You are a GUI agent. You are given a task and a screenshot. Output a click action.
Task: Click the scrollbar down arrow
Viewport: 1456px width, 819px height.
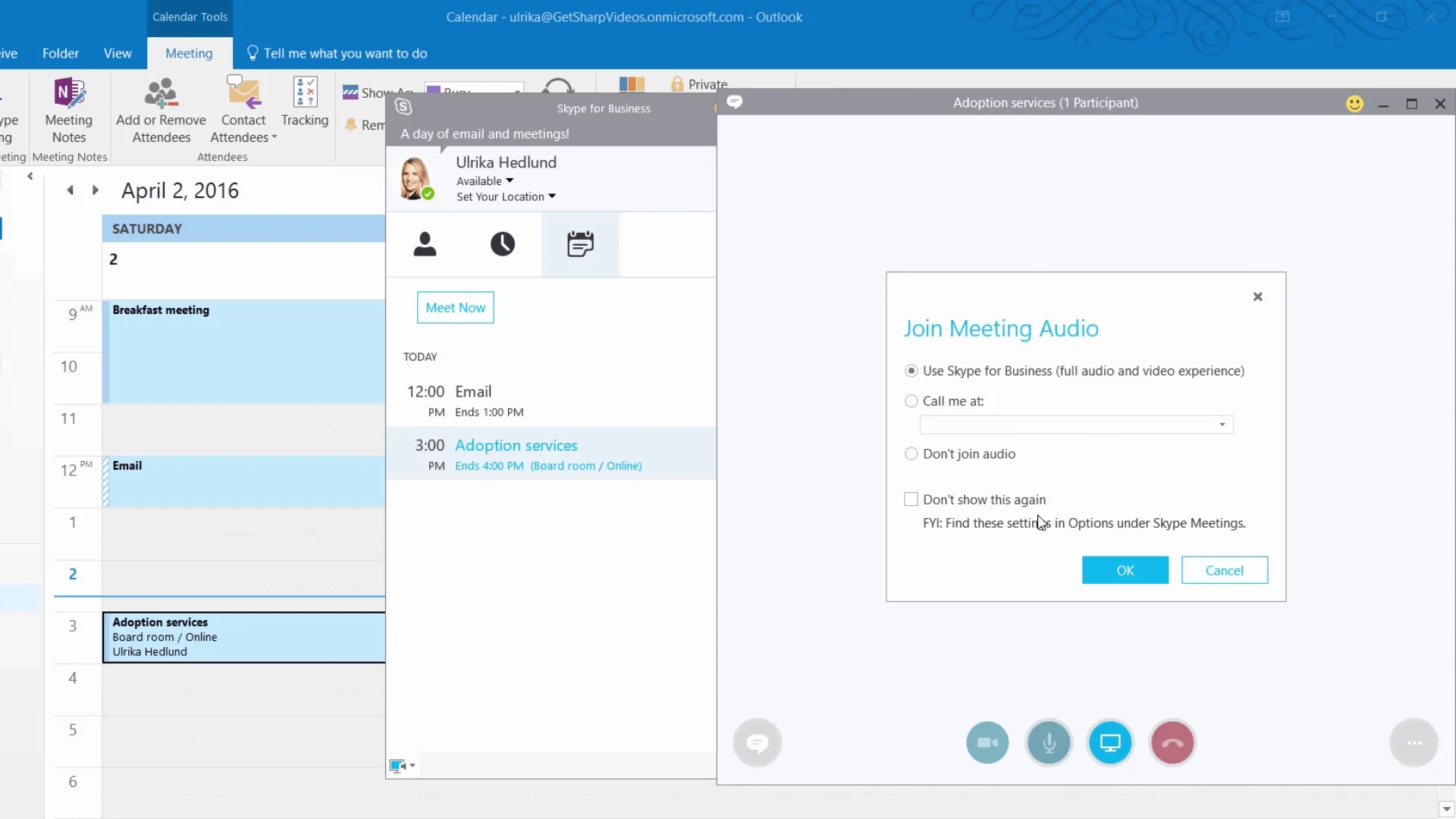tap(1446, 808)
